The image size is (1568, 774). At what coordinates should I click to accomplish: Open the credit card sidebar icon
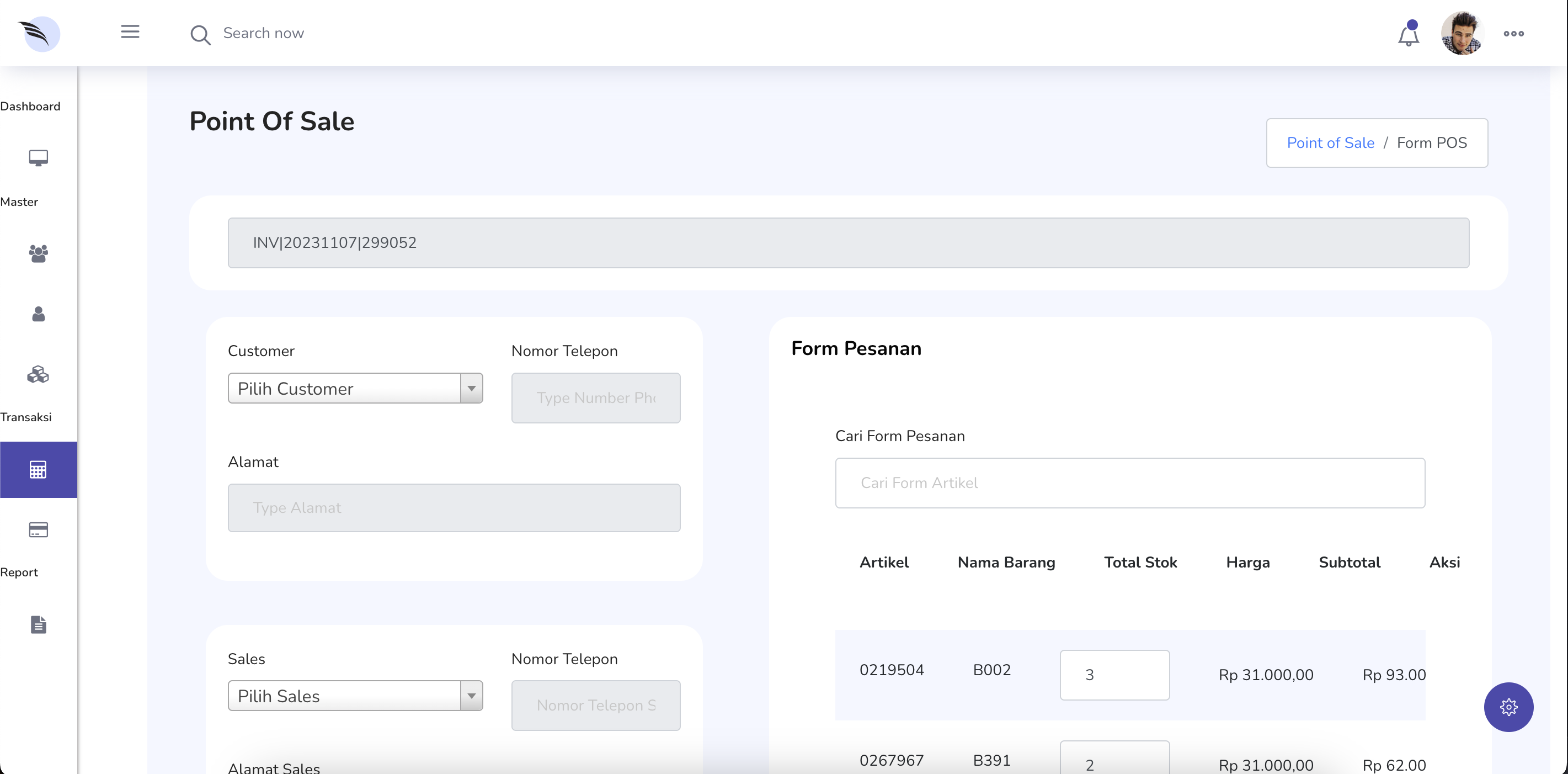[x=39, y=530]
